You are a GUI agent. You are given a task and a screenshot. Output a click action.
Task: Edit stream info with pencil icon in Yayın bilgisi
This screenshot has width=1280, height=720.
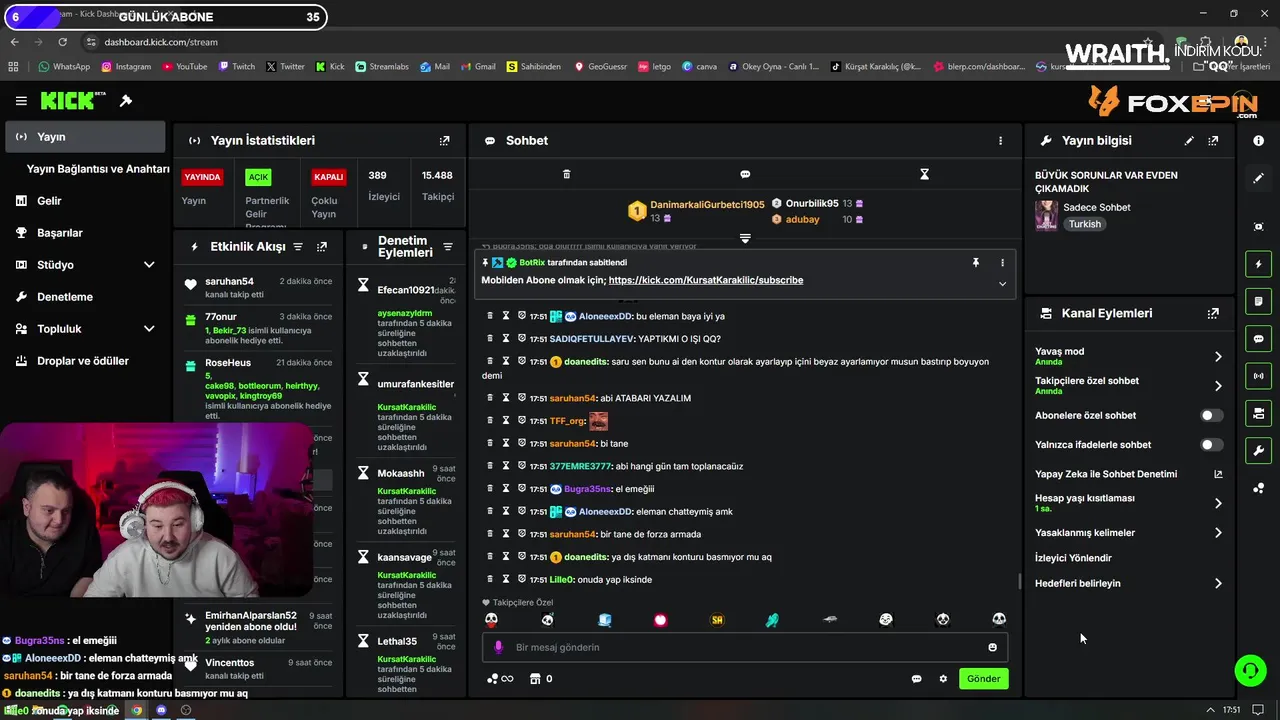1189,141
